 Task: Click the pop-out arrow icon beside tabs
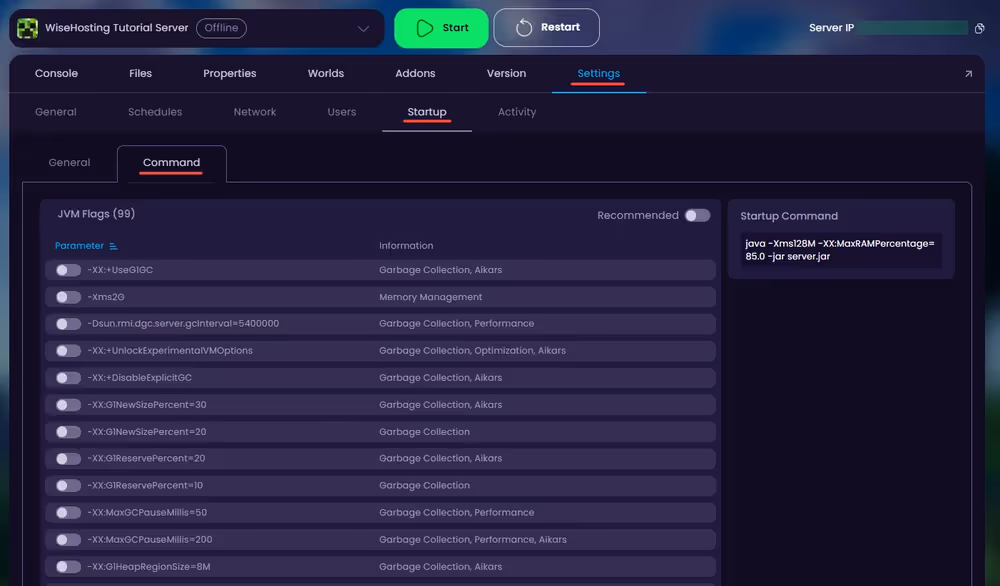point(968,74)
